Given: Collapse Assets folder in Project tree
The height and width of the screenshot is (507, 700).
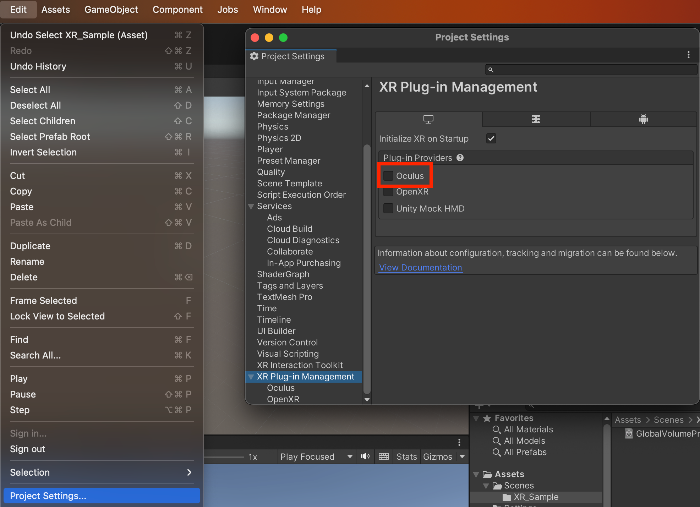Looking at the screenshot, I should click(x=476, y=474).
